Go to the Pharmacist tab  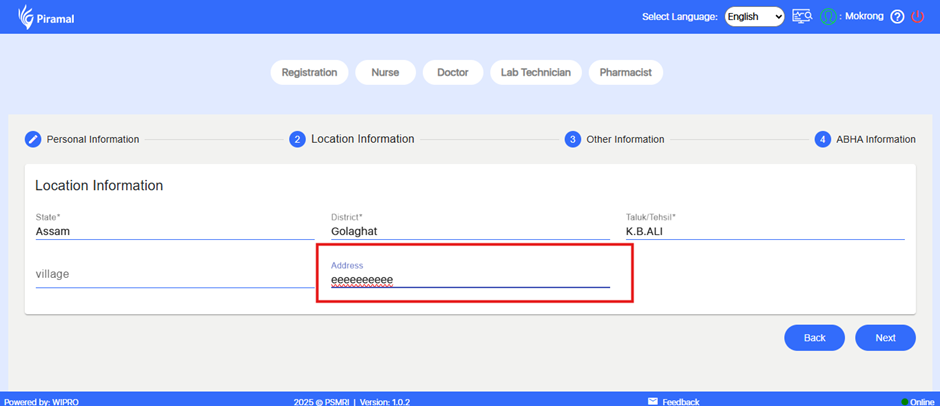625,73
